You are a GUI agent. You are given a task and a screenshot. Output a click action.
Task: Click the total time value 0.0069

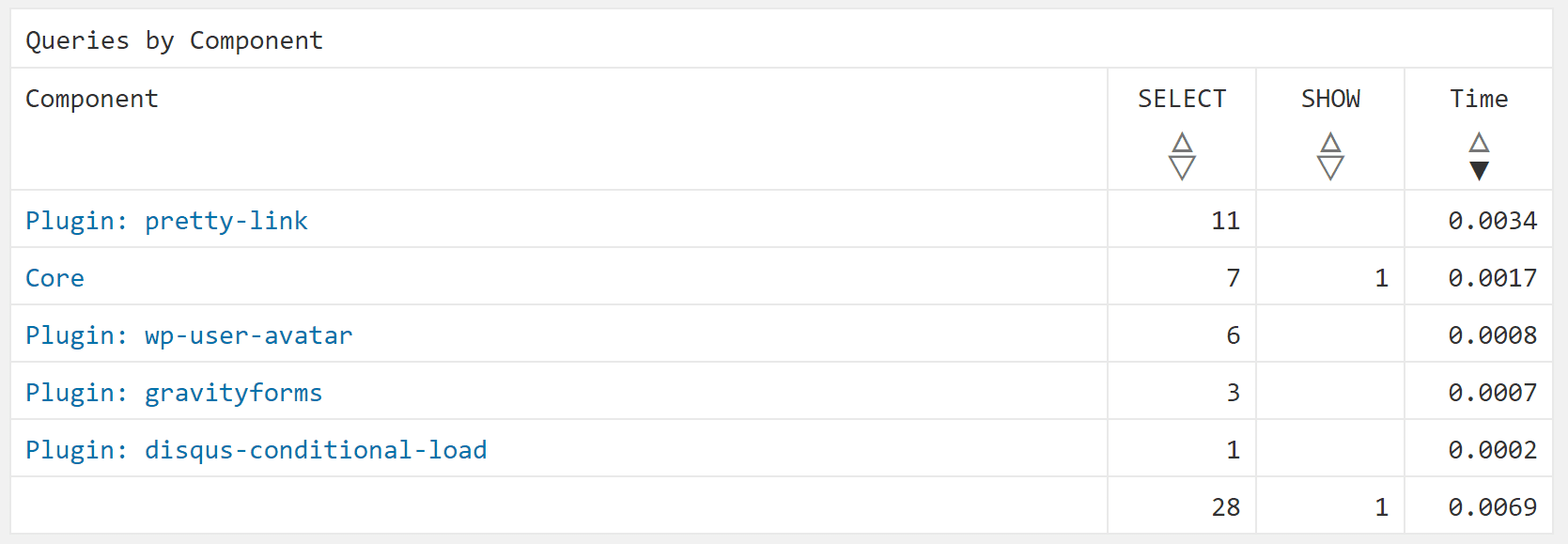tap(1492, 507)
